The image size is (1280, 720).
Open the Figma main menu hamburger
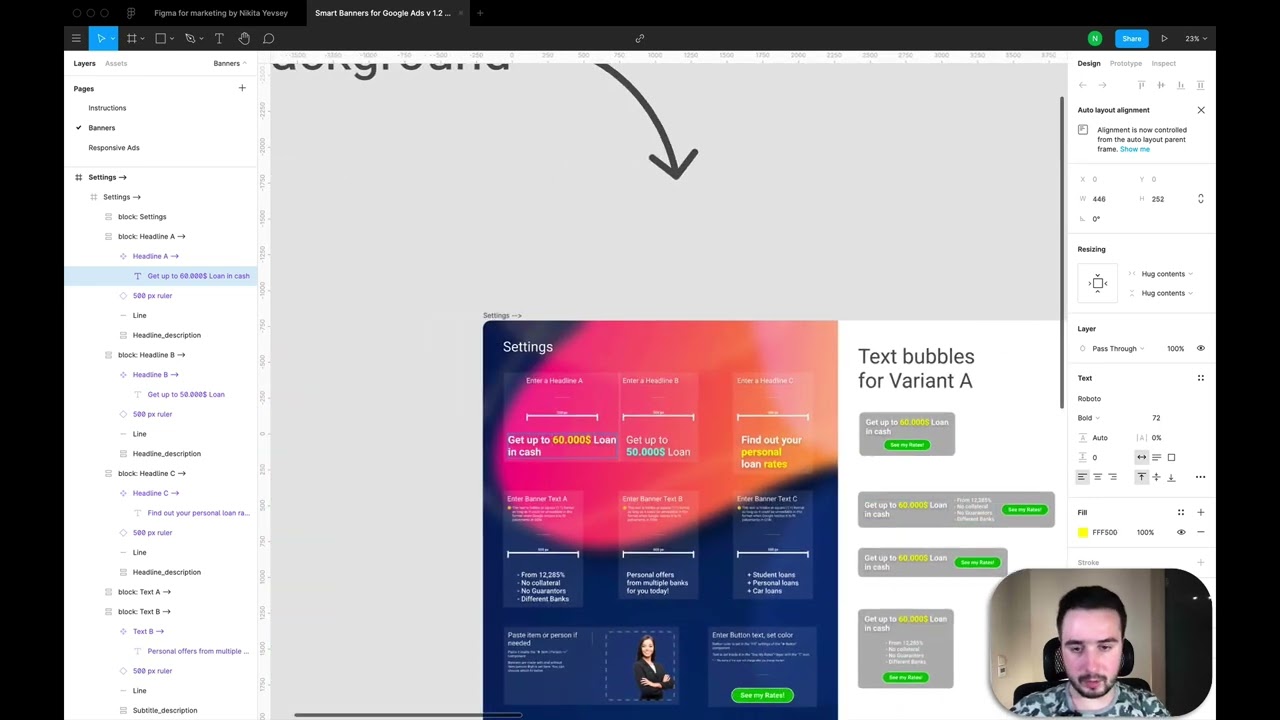[76, 38]
